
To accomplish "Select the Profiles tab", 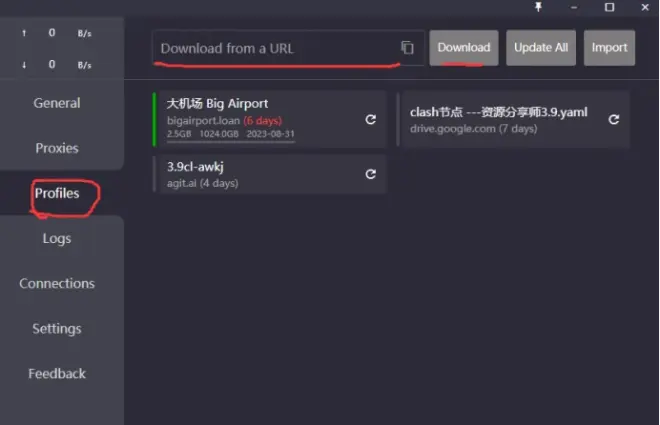I will 57,193.
